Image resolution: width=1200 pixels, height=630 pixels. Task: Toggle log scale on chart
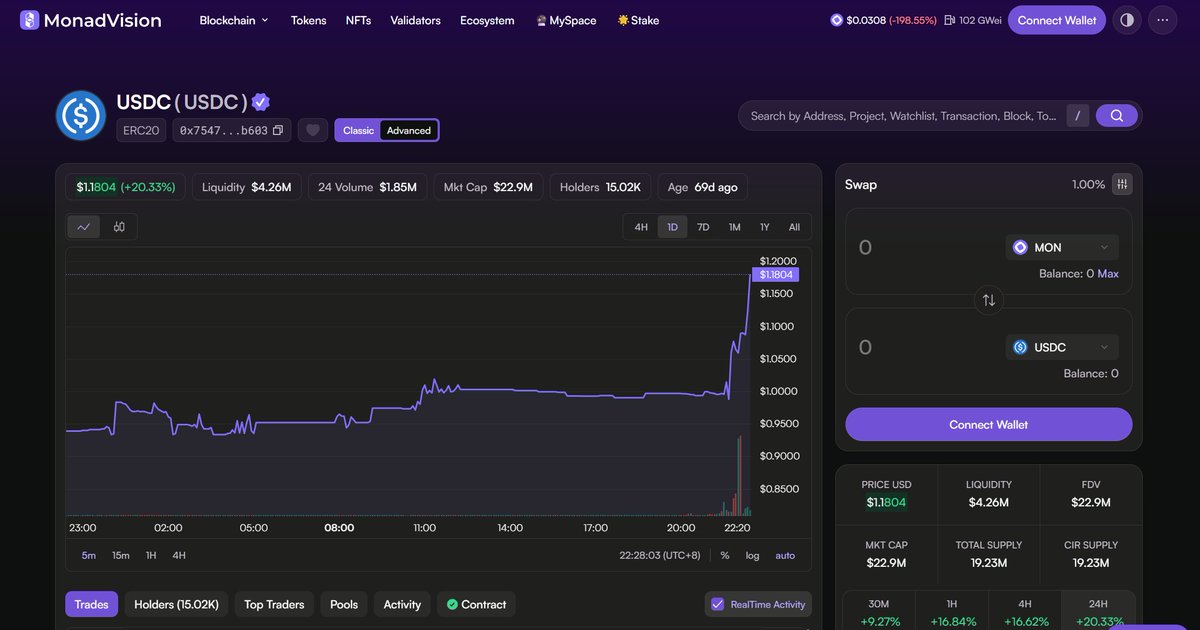752,555
